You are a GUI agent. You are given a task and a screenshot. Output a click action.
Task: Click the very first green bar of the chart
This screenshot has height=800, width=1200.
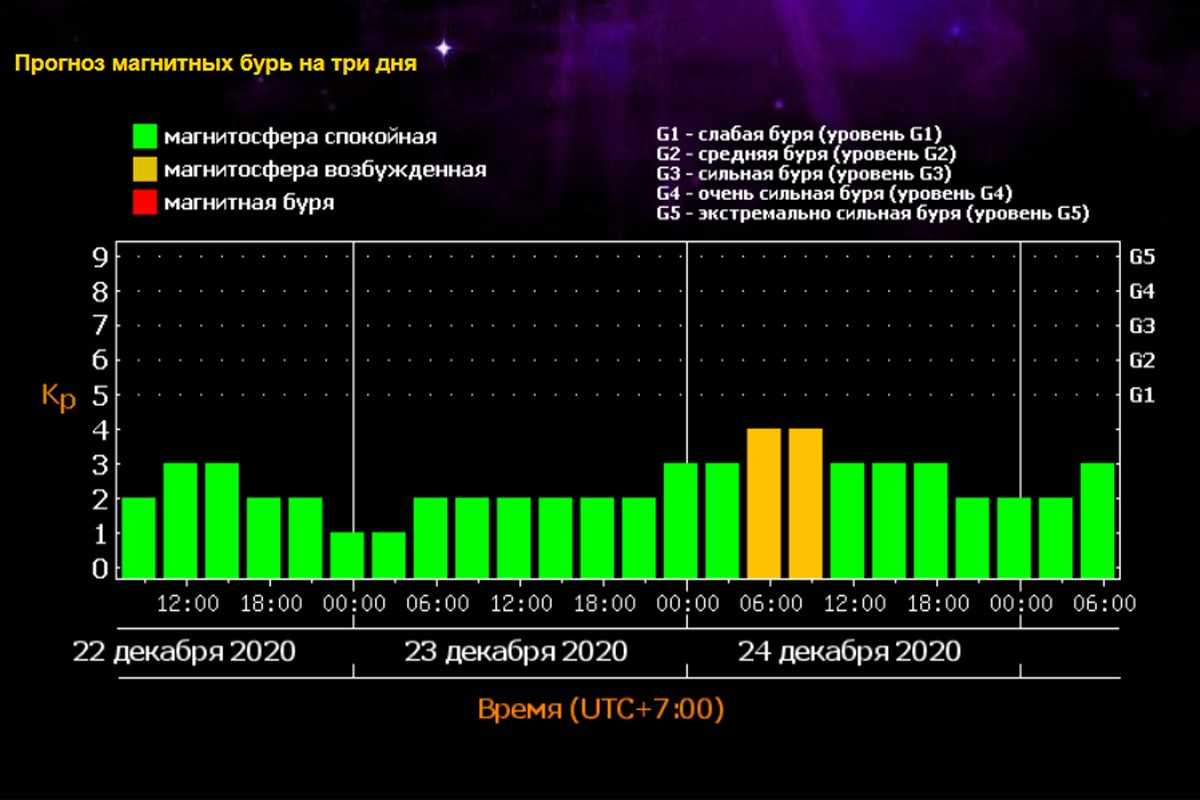(139, 538)
